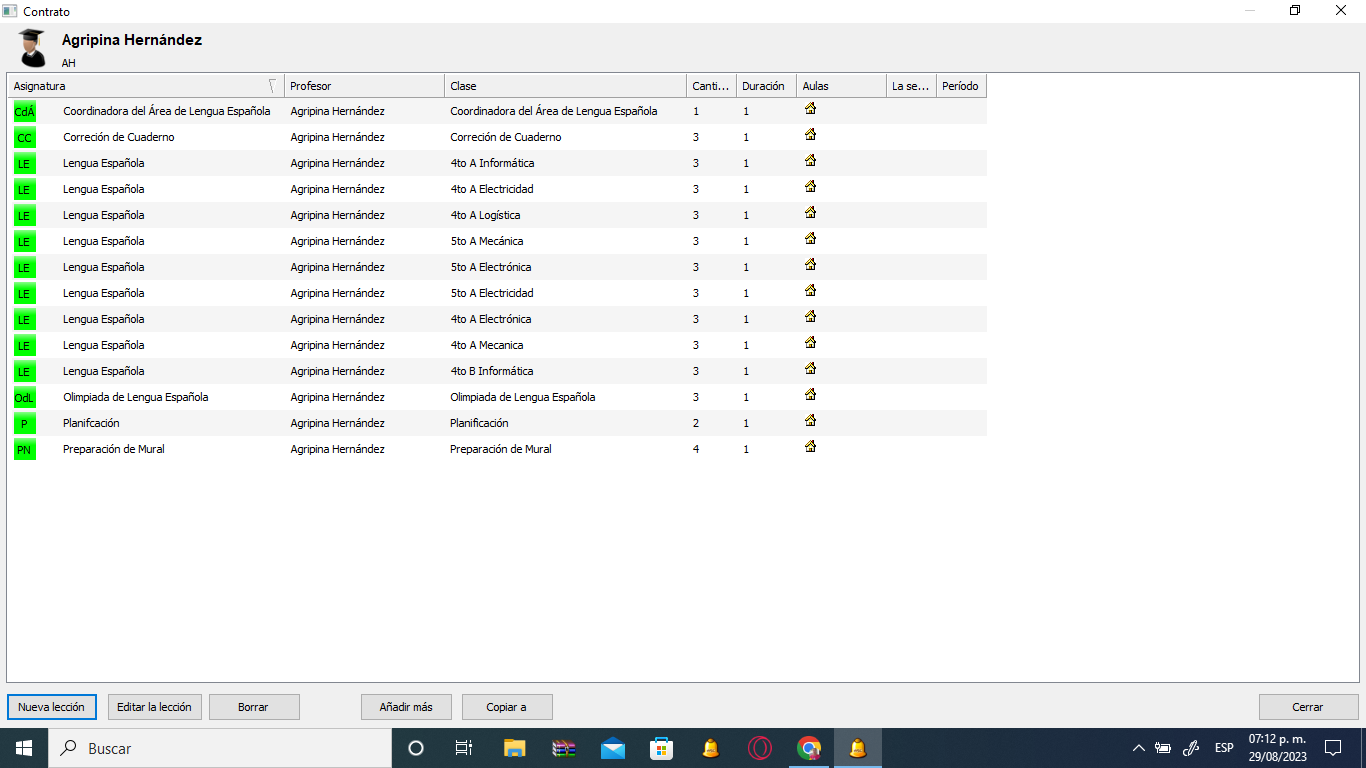1366x768 pixels.
Task: Select the green CC subject badge
Action: 24,138
